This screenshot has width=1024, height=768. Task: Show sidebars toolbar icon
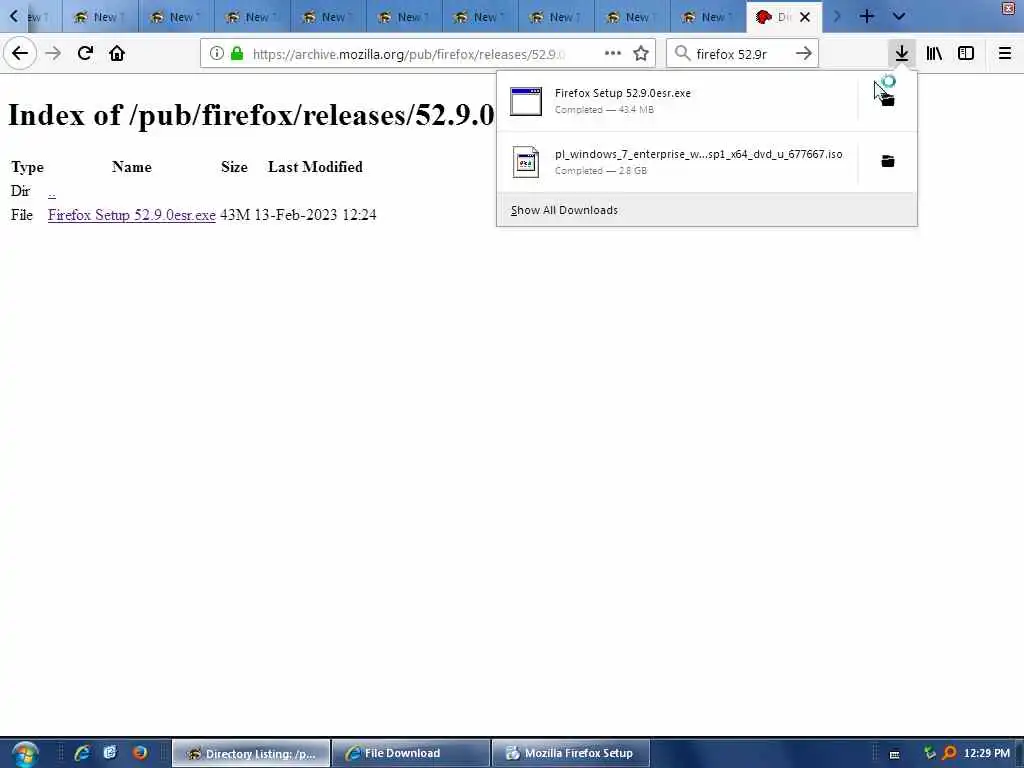tap(966, 54)
